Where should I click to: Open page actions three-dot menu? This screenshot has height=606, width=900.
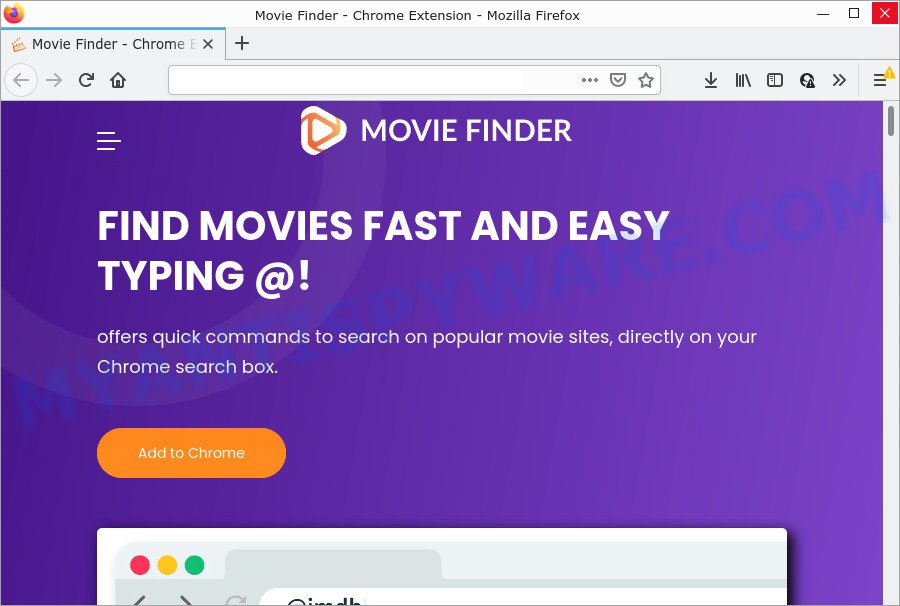[x=589, y=80]
